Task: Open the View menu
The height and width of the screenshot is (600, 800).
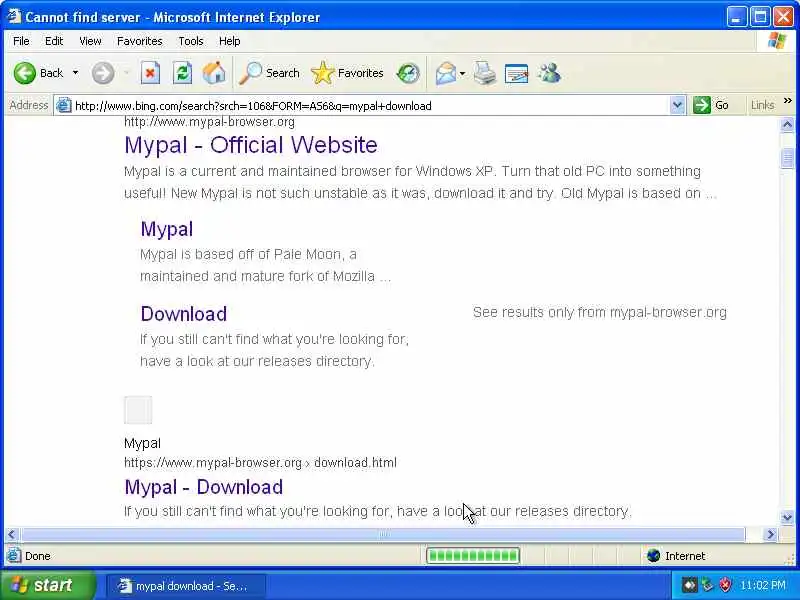Action: 90,41
